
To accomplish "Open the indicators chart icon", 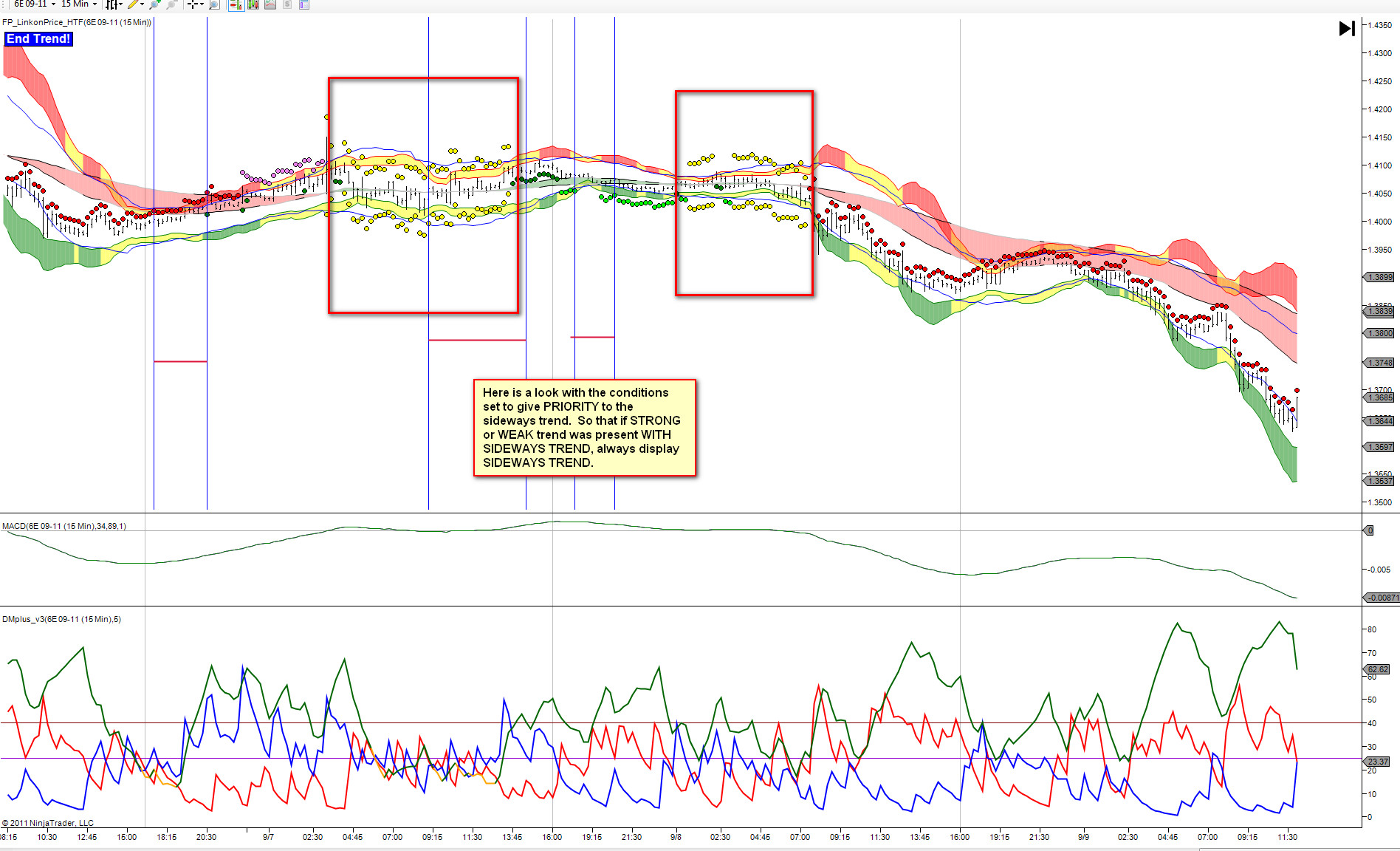I will tap(270, 4).
